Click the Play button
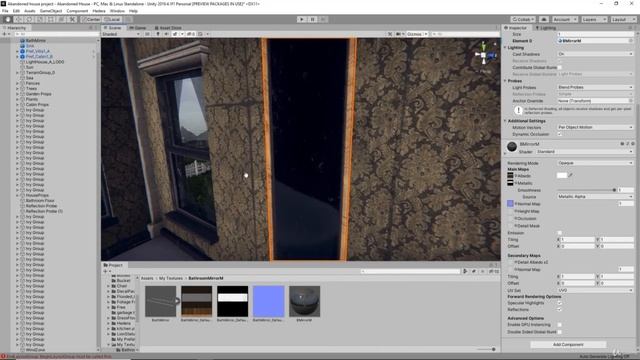 coord(302,19)
